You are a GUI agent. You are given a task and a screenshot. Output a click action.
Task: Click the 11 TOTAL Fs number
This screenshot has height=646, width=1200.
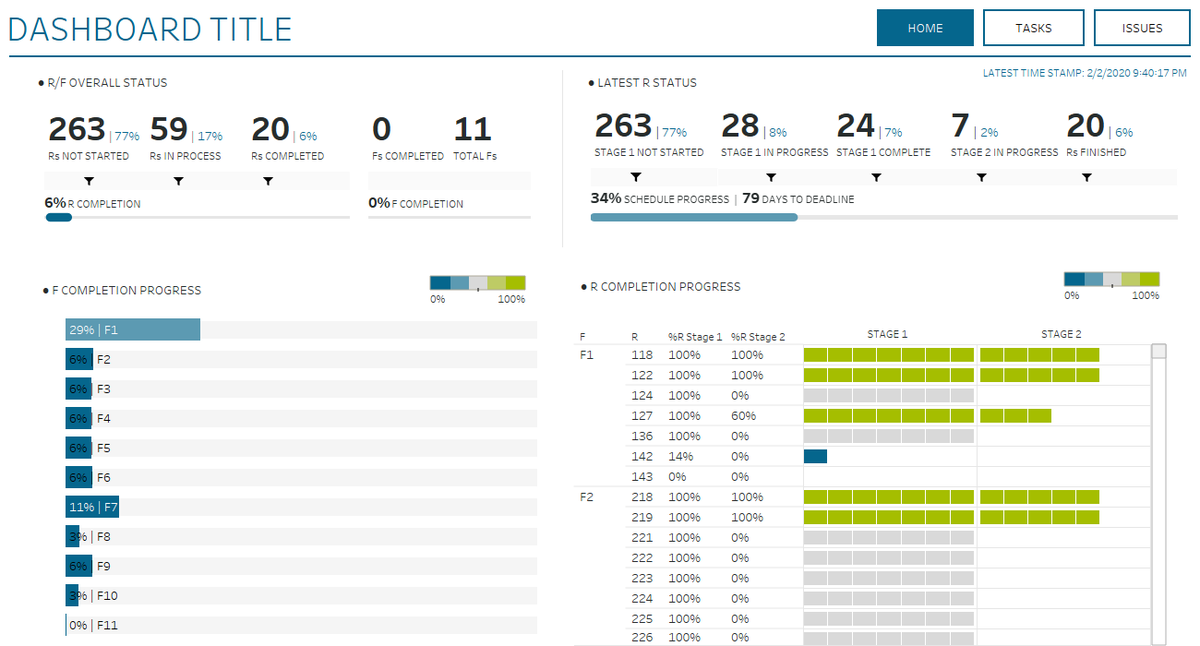(x=473, y=130)
